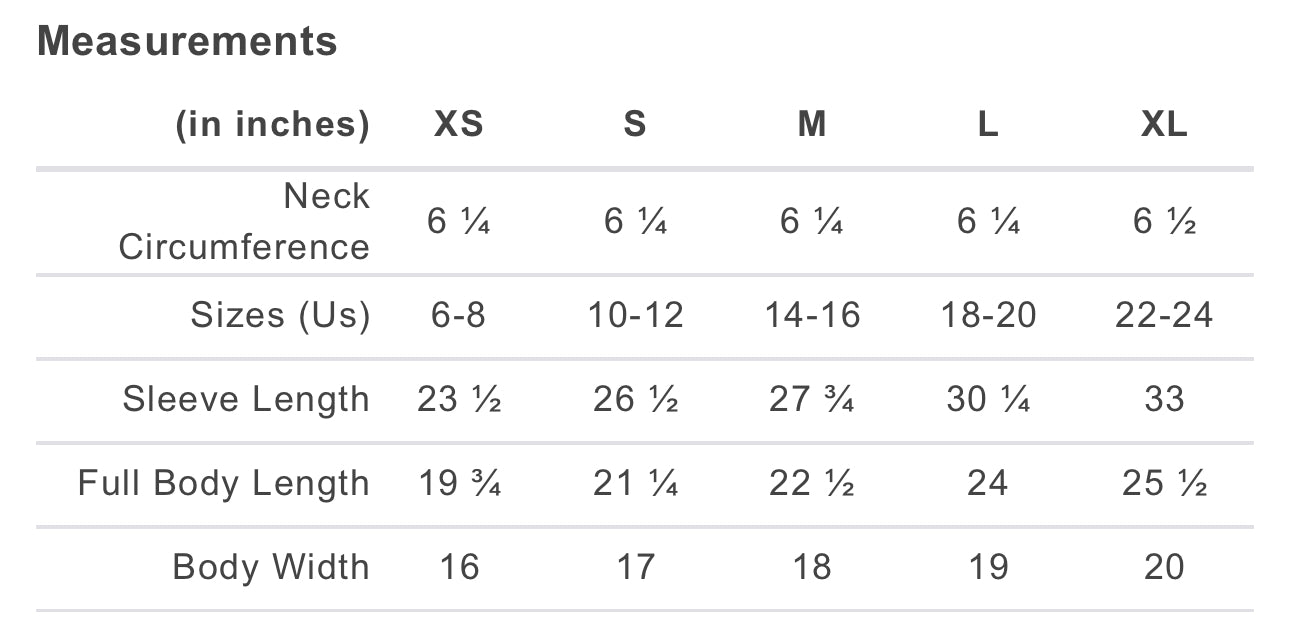1290x619 pixels.
Task: Click the Neck Circumference row label
Action: [244, 221]
